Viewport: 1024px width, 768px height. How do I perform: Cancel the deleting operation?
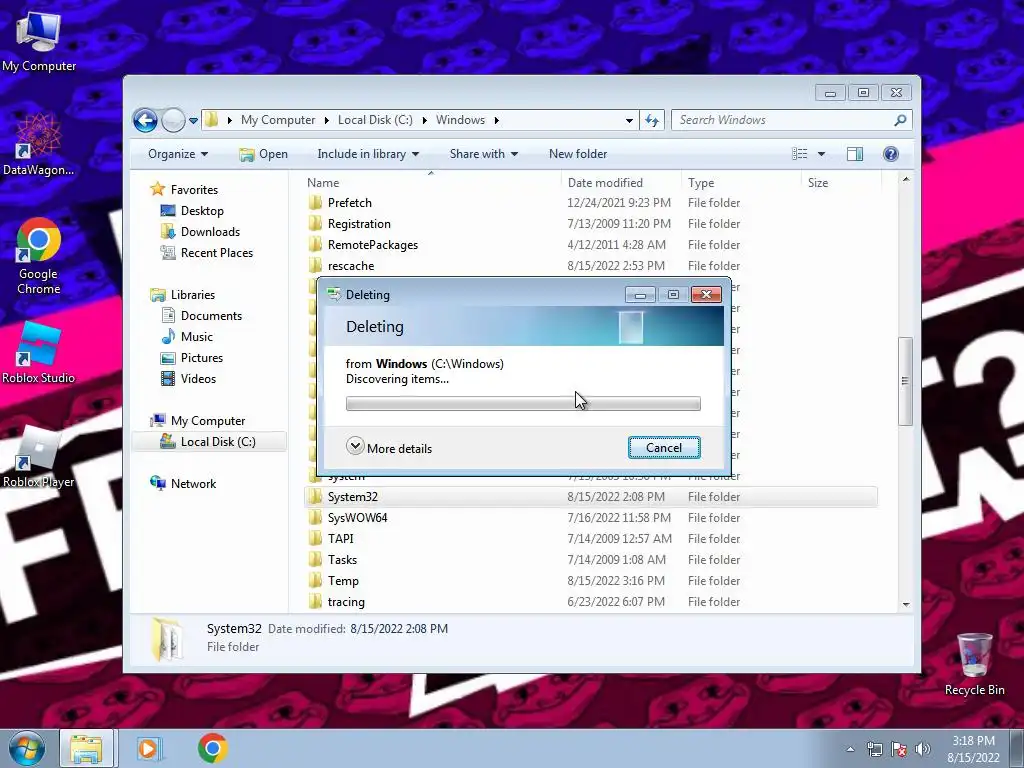click(664, 447)
